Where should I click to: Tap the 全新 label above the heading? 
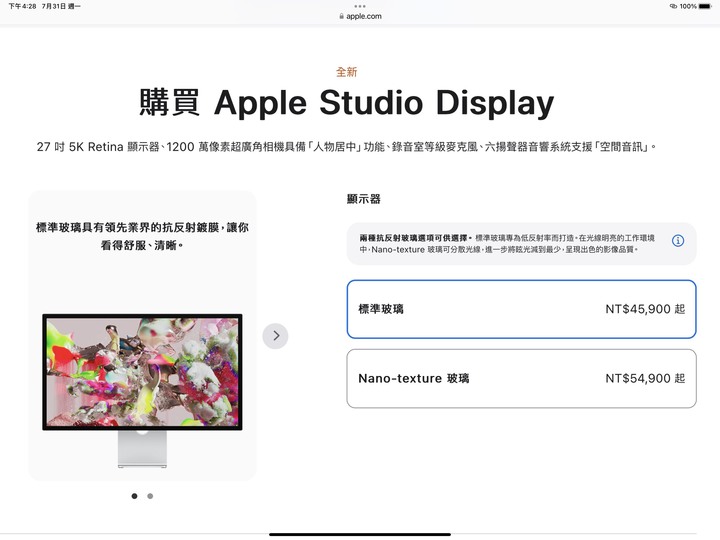(347, 72)
